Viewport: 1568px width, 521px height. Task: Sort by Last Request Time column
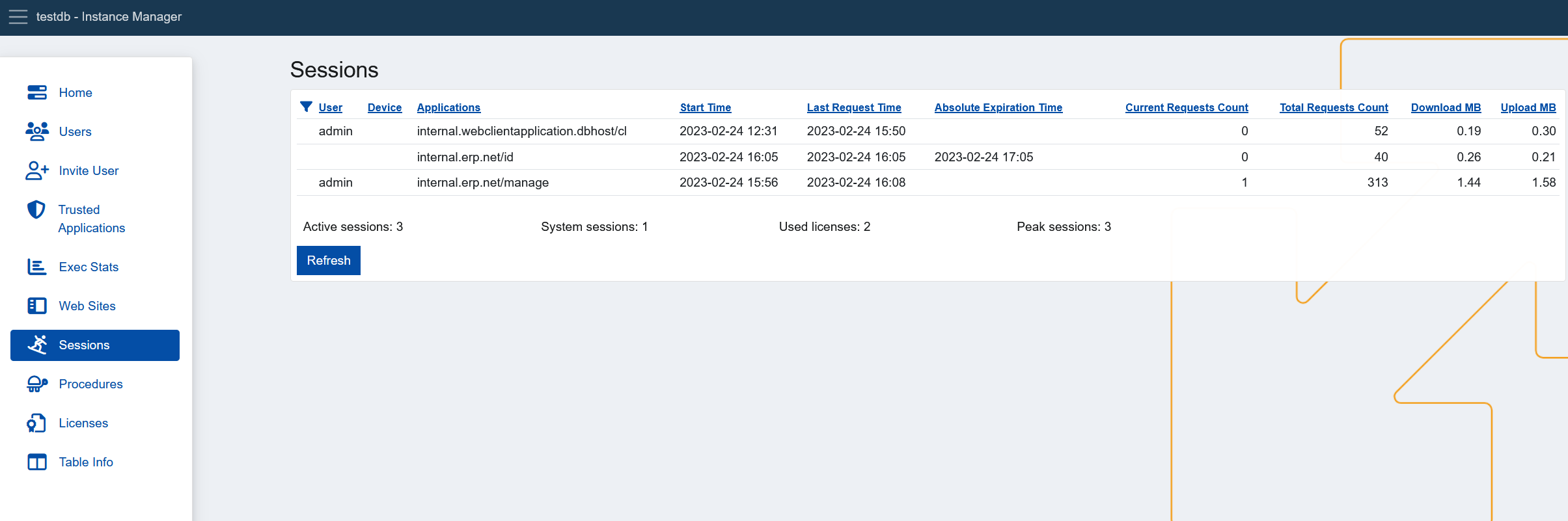coord(854,107)
